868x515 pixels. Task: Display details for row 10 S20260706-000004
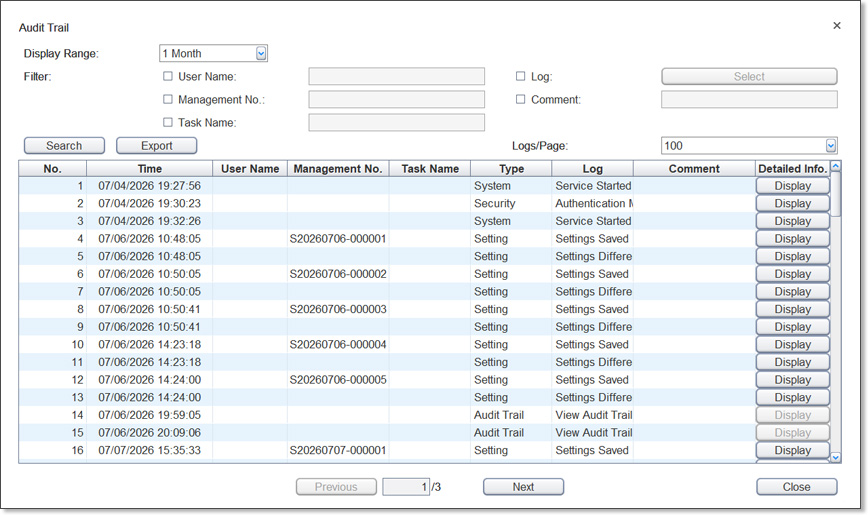[x=793, y=344]
